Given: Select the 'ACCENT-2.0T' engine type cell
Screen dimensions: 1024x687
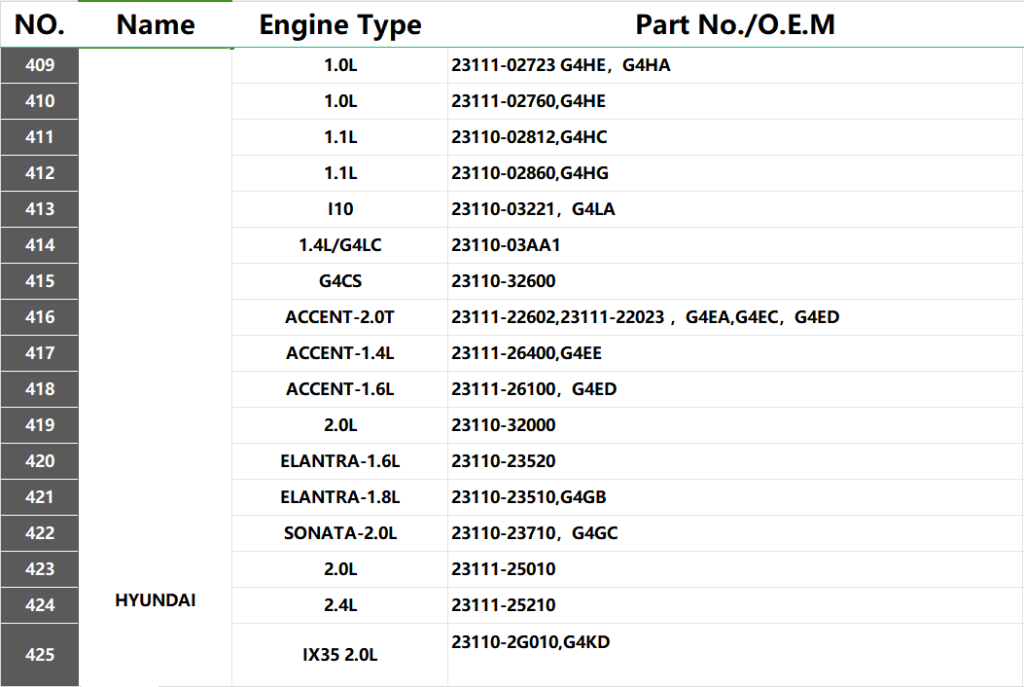Looking at the screenshot, I should click(340, 317).
